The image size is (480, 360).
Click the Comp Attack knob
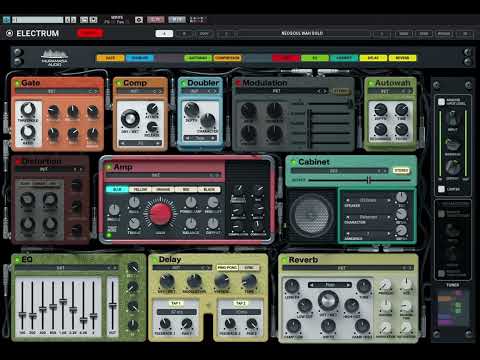pyautogui.click(x=152, y=108)
